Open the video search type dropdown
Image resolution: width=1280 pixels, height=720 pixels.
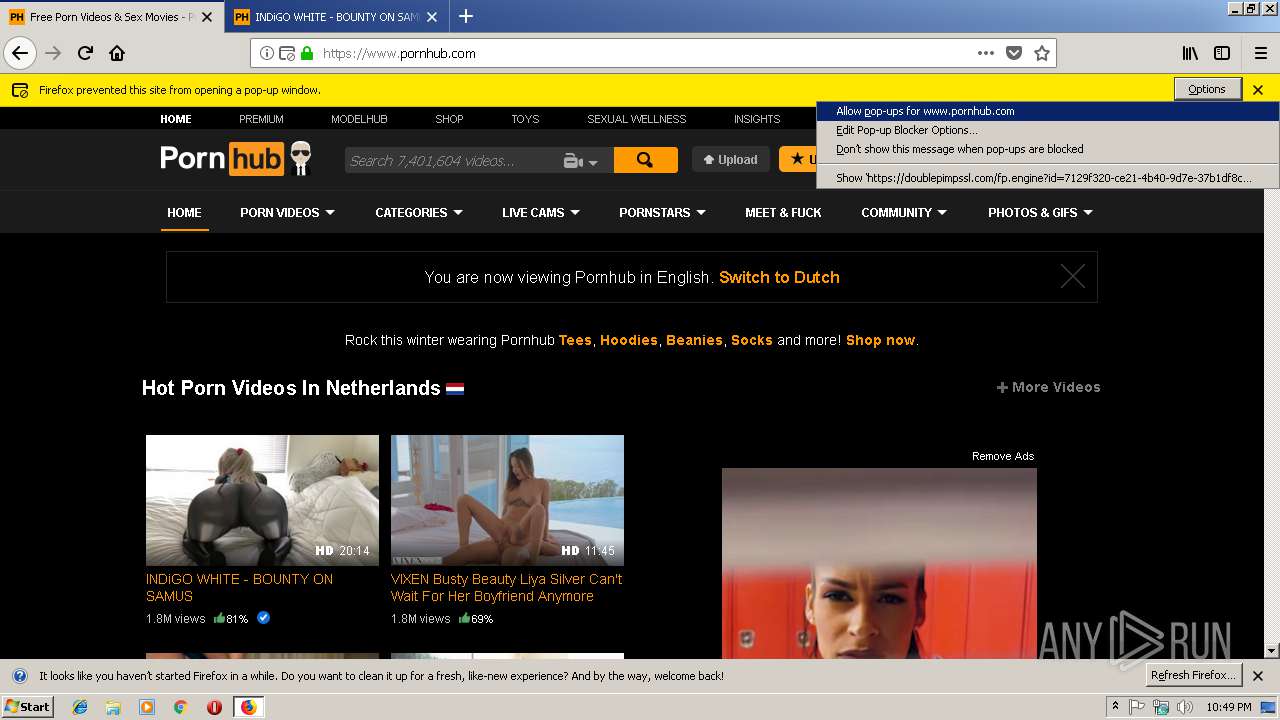[x=581, y=161]
